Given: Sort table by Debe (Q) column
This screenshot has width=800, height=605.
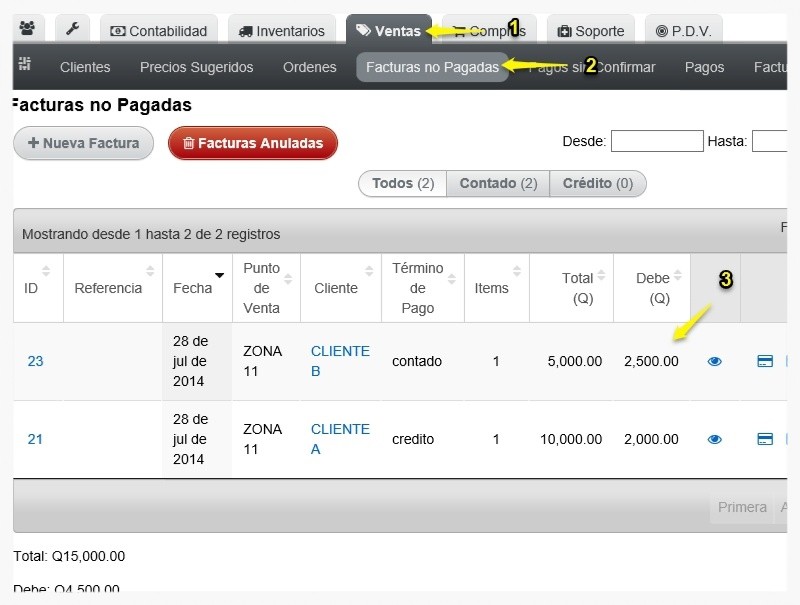Looking at the screenshot, I should tap(652, 288).
